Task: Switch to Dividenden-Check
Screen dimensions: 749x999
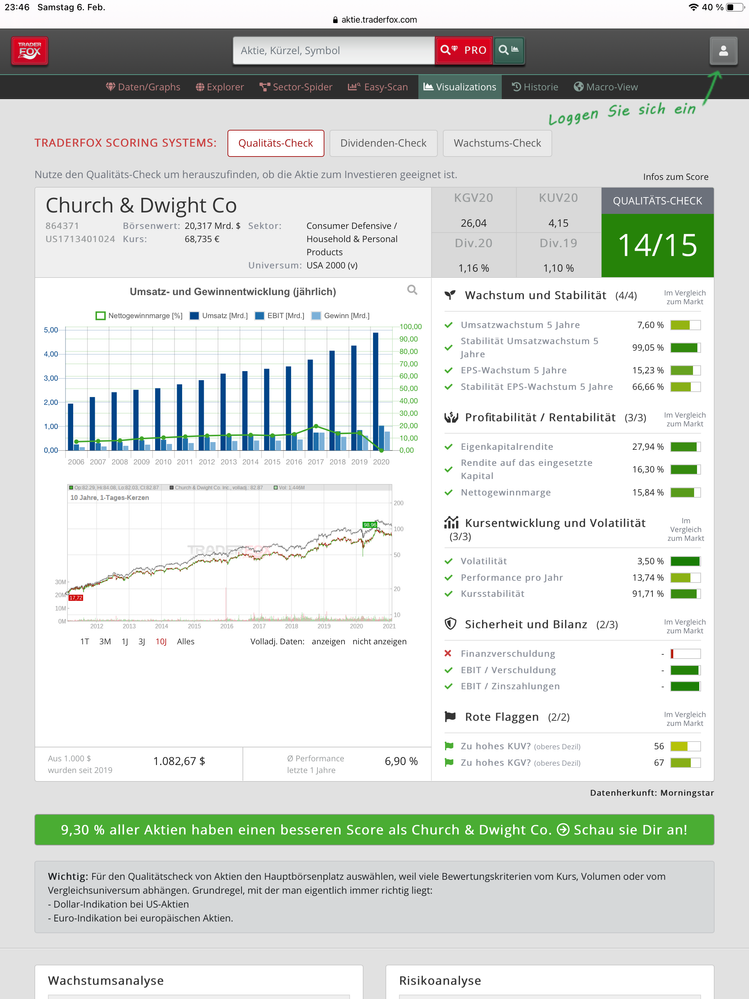Action: (x=383, y=143)
